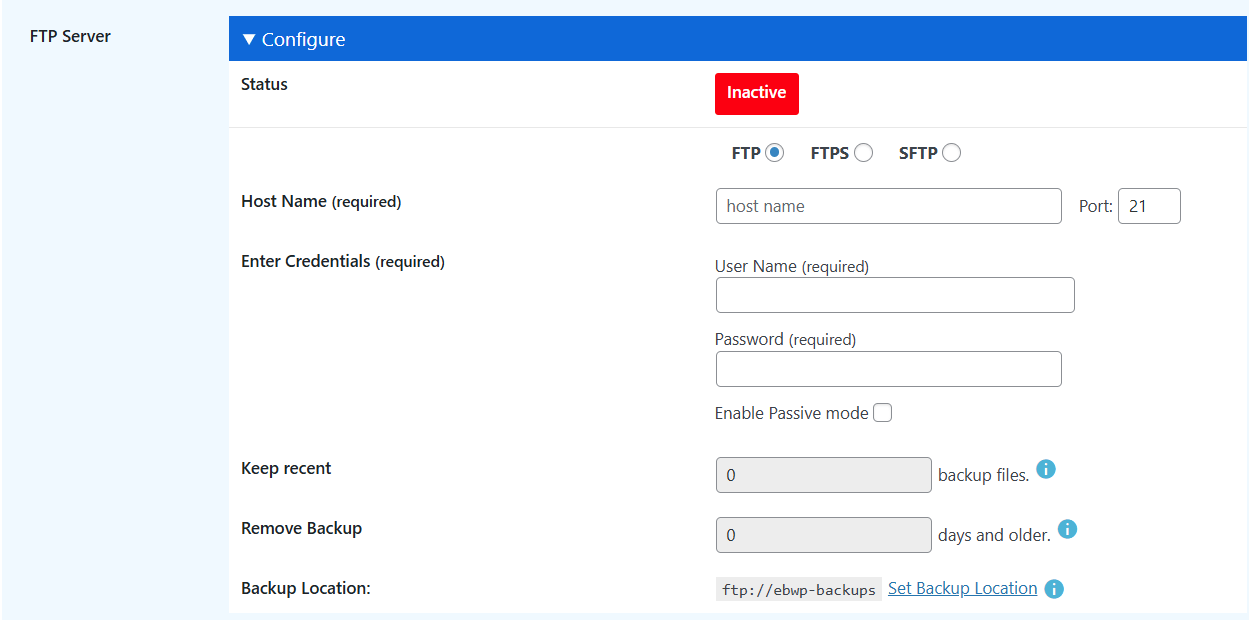The image size is (1249, 620).
Task: Click the ftp://ebwp-backups path label
Action: [x=797, y=589]
